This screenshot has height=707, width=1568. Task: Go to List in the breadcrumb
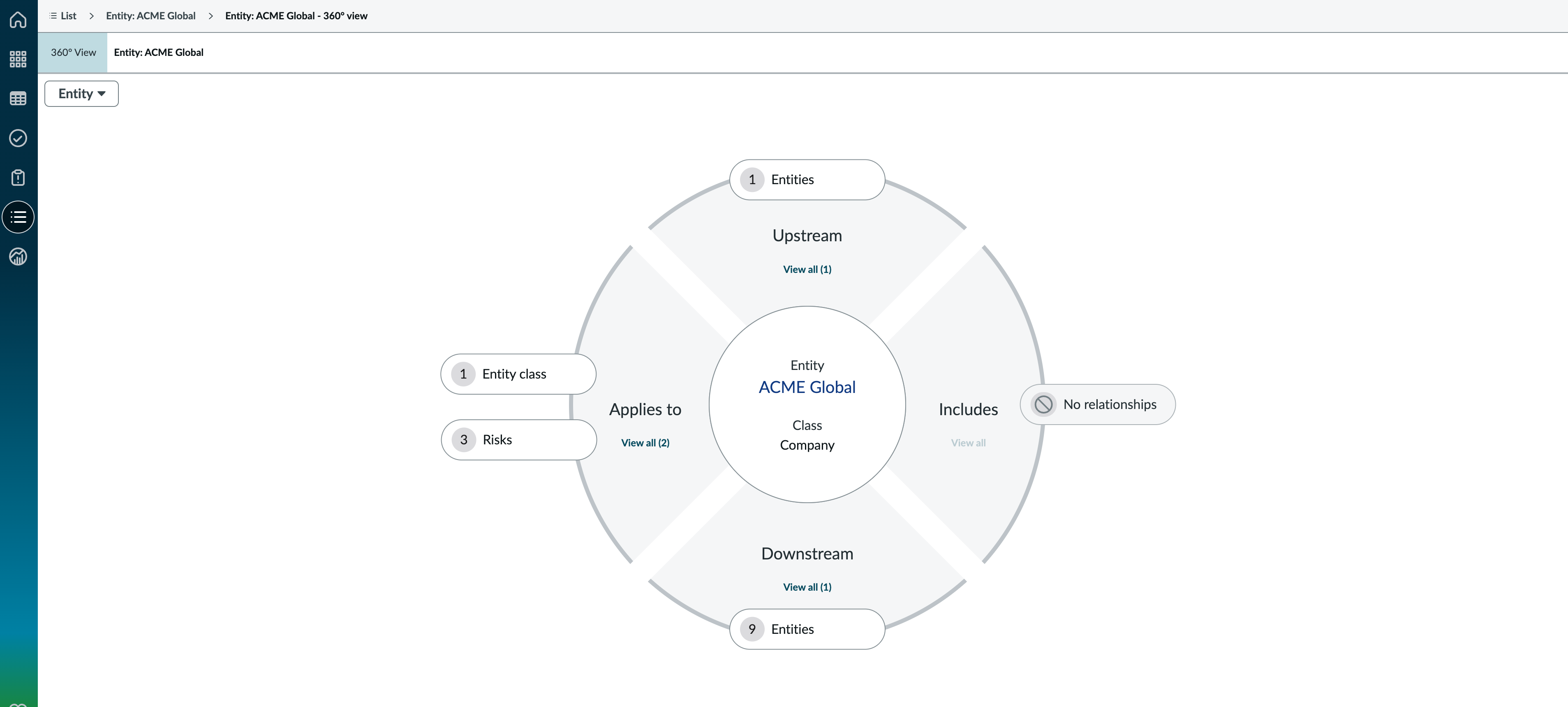coord(68,16)
